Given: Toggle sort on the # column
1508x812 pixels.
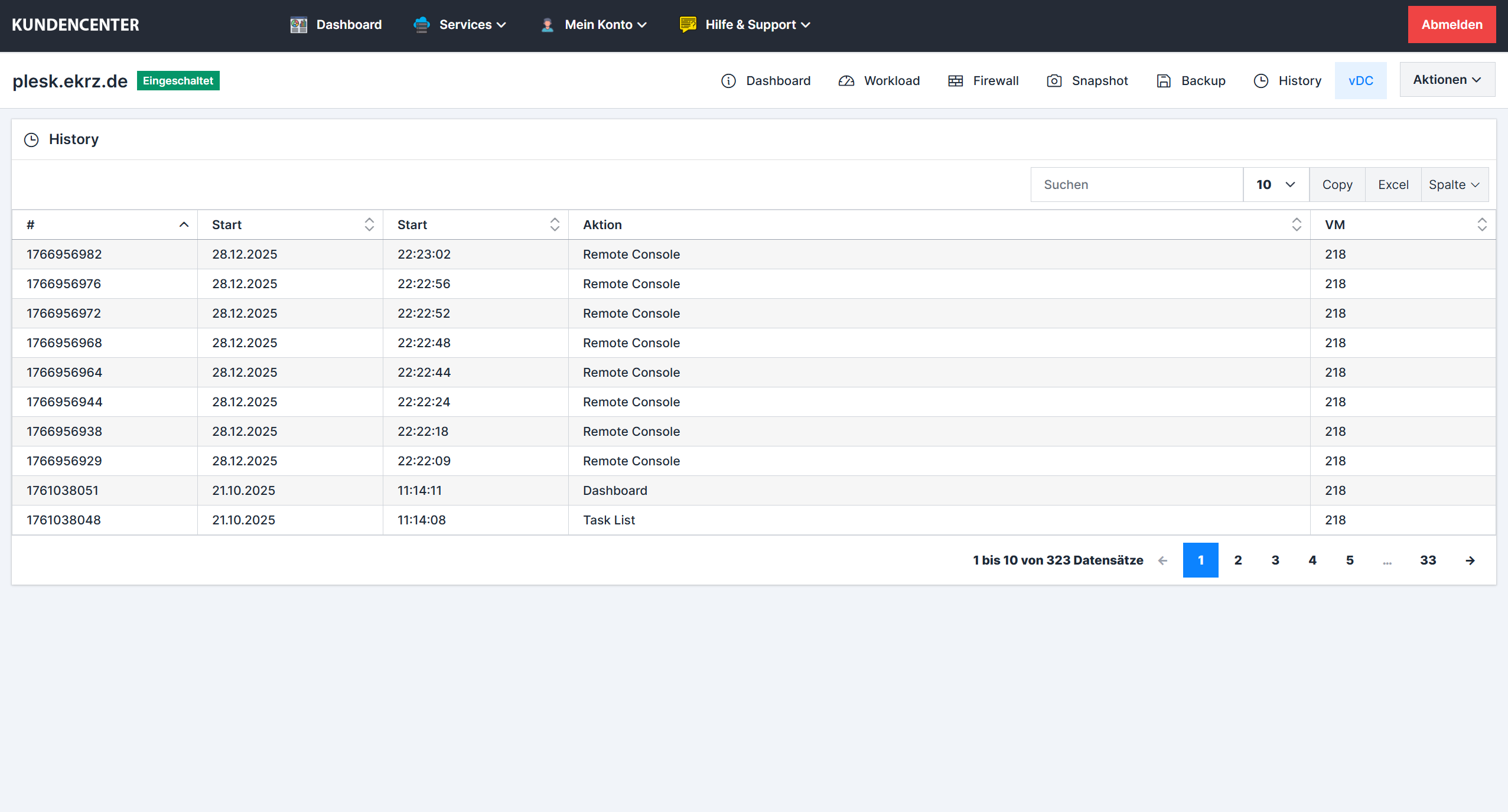Looking at the screenshot, I should (184, 224).
